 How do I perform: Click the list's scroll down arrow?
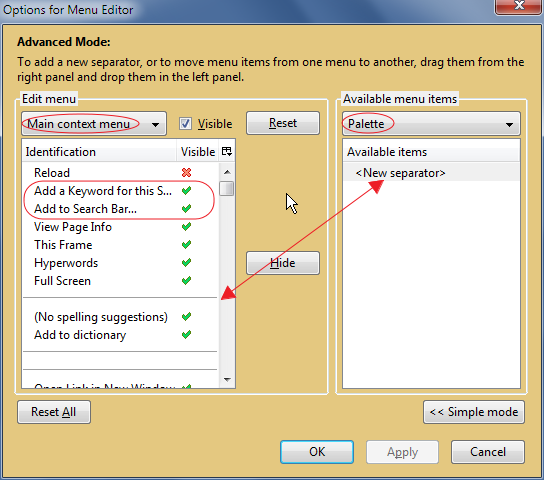[x=227, y=380]
